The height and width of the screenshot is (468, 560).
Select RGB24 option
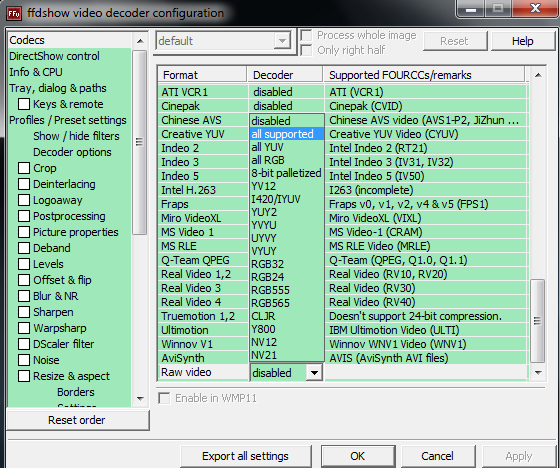pyautogui.click(x=287, y=277)
